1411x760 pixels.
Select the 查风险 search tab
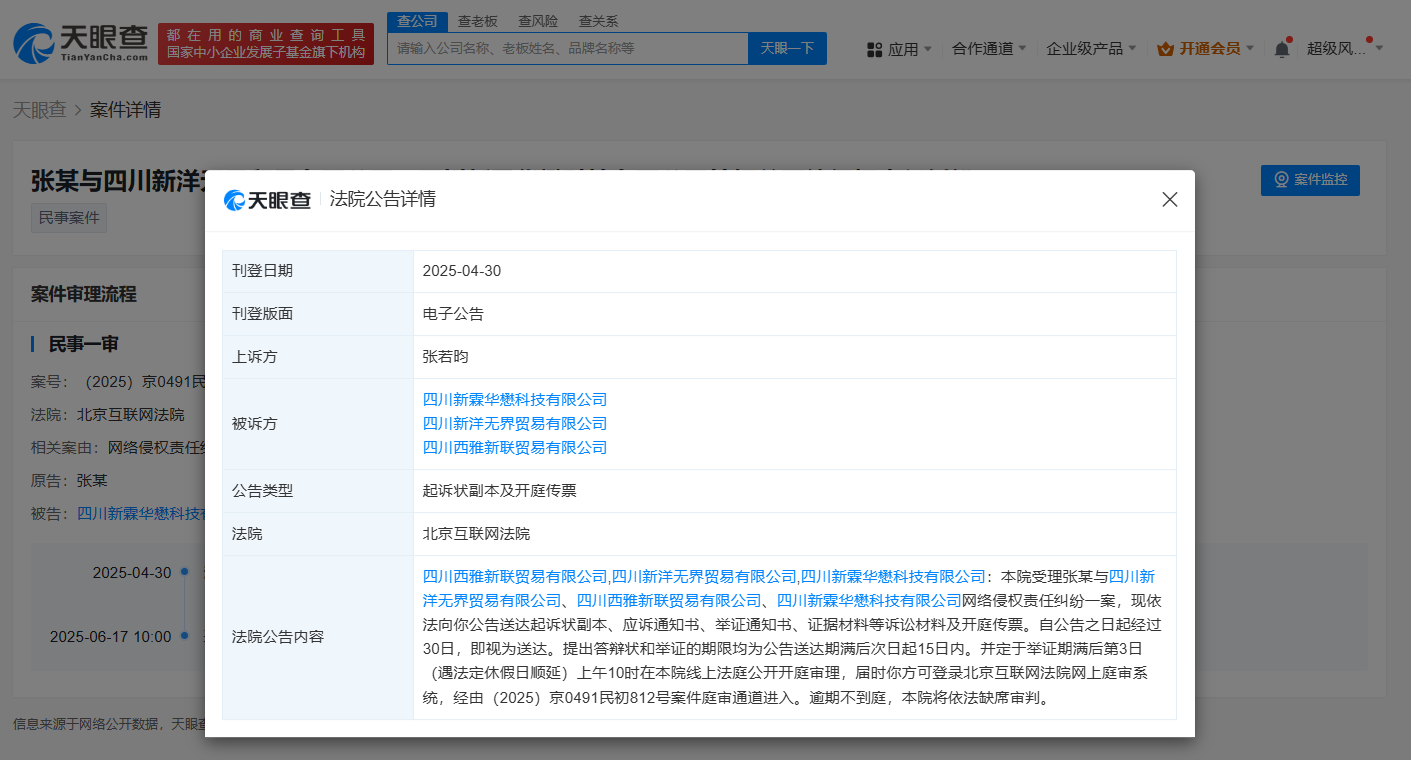(x=538, y=21)
